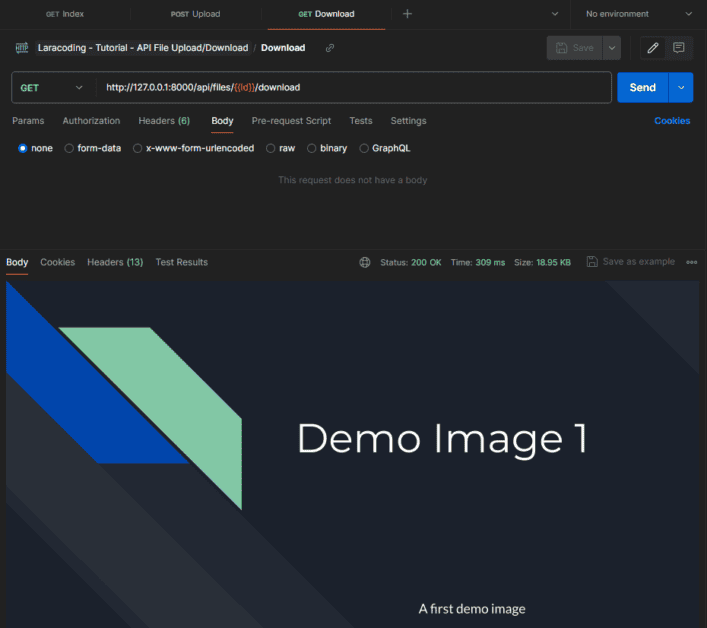Viewport: 707px width, 628px height.
Task: Open the Pre-request Script tab
Action: pos(291,121)
